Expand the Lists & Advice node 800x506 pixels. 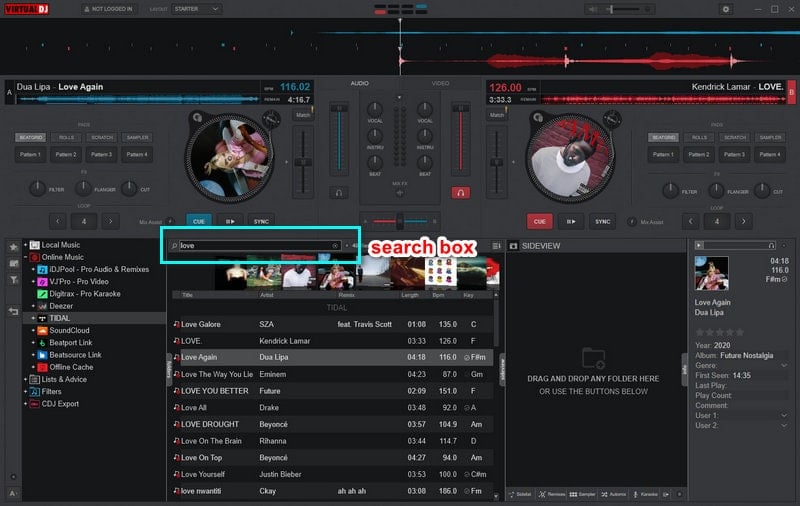point(26,380)
